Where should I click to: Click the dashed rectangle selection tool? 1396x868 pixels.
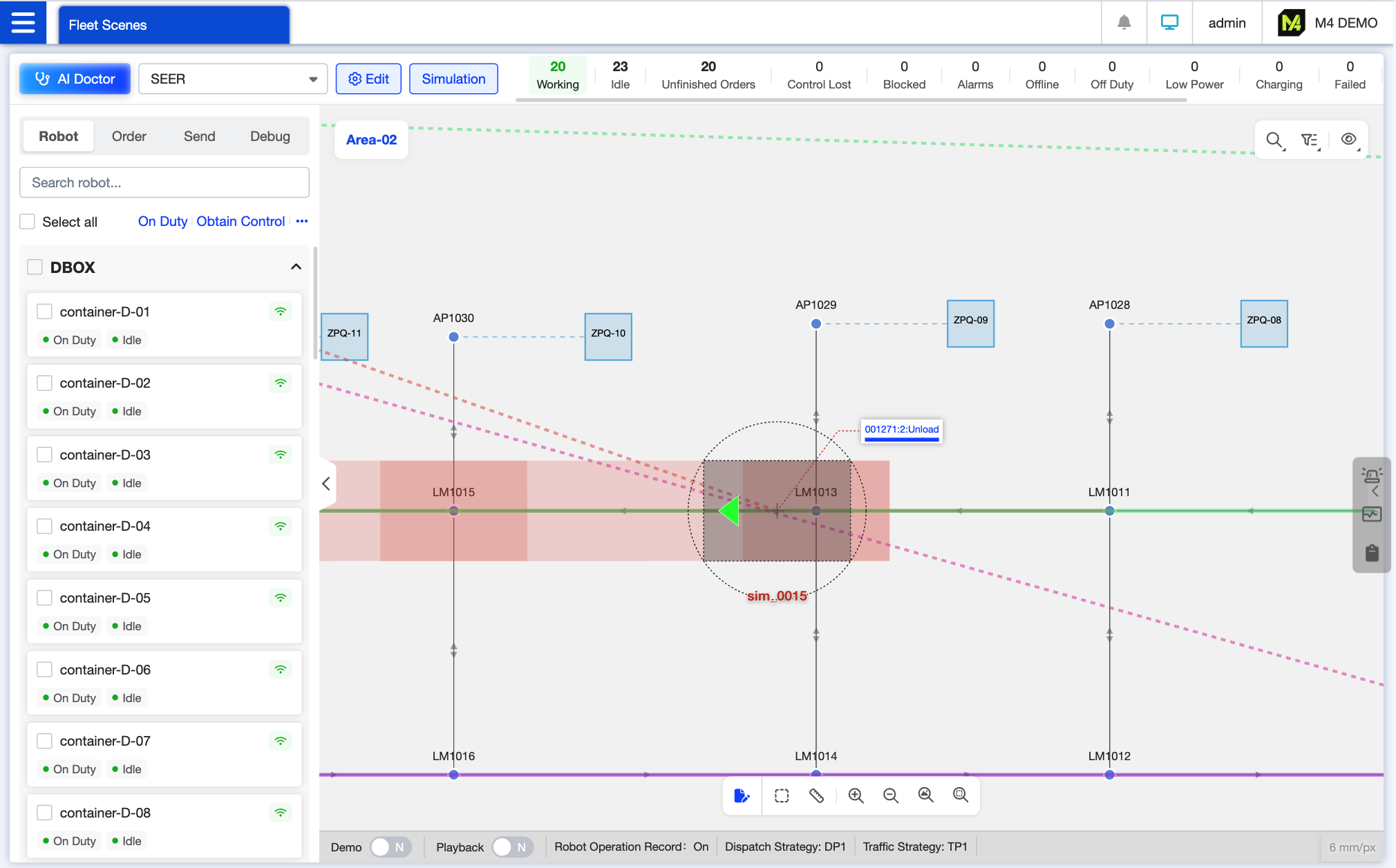tap(782, 795)
